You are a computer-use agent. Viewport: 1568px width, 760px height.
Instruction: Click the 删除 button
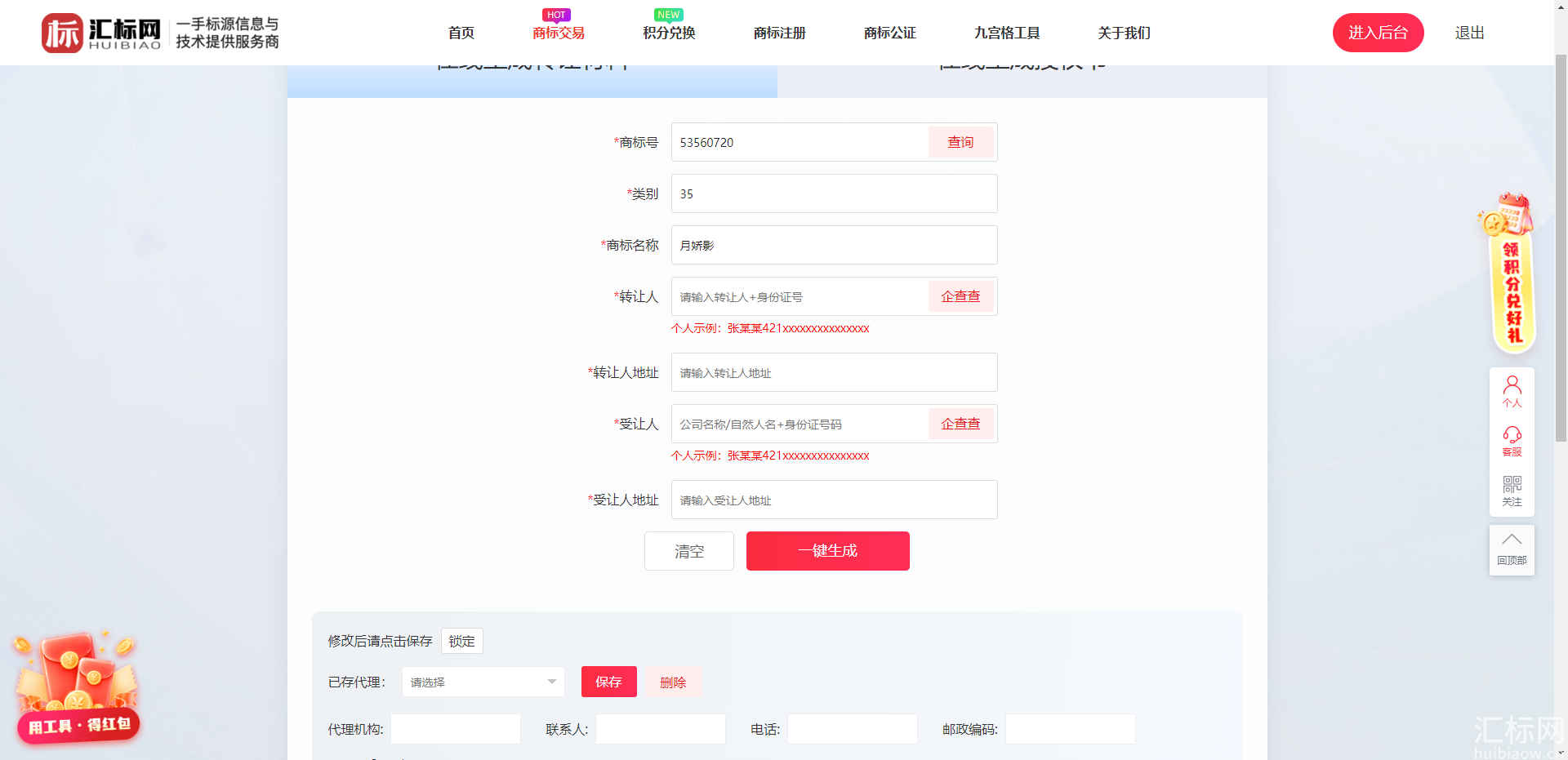click(x=673, y=682)
